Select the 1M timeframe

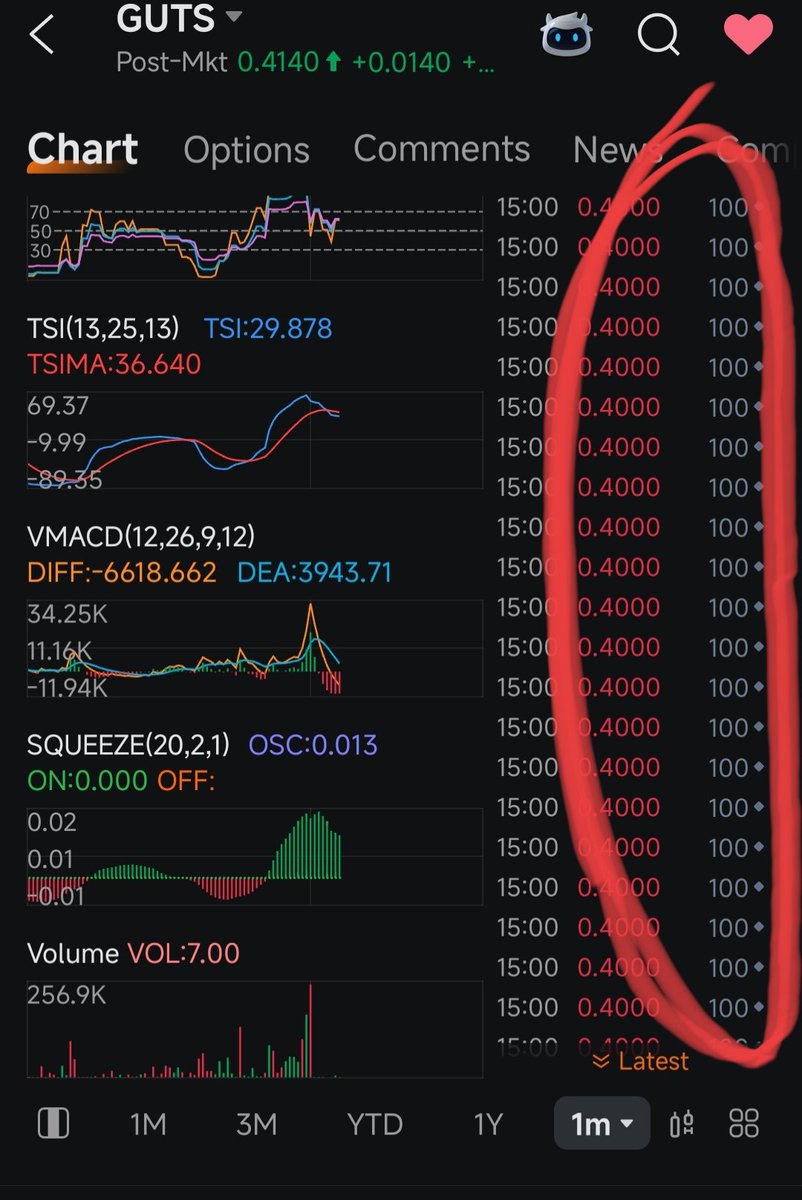(x=148, y=1124)
